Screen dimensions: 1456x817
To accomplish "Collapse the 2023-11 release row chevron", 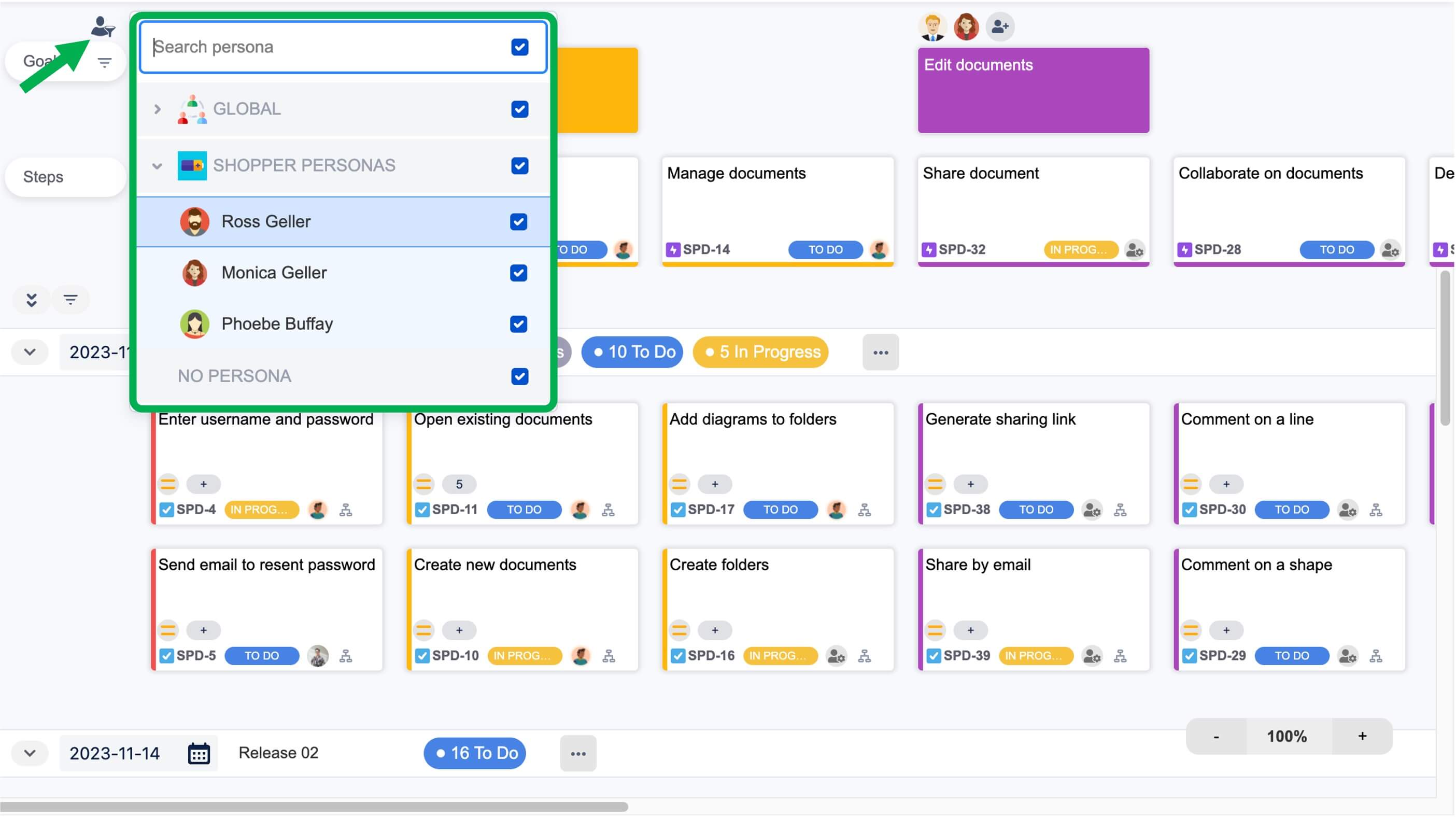I will click(x=30, y=352).
